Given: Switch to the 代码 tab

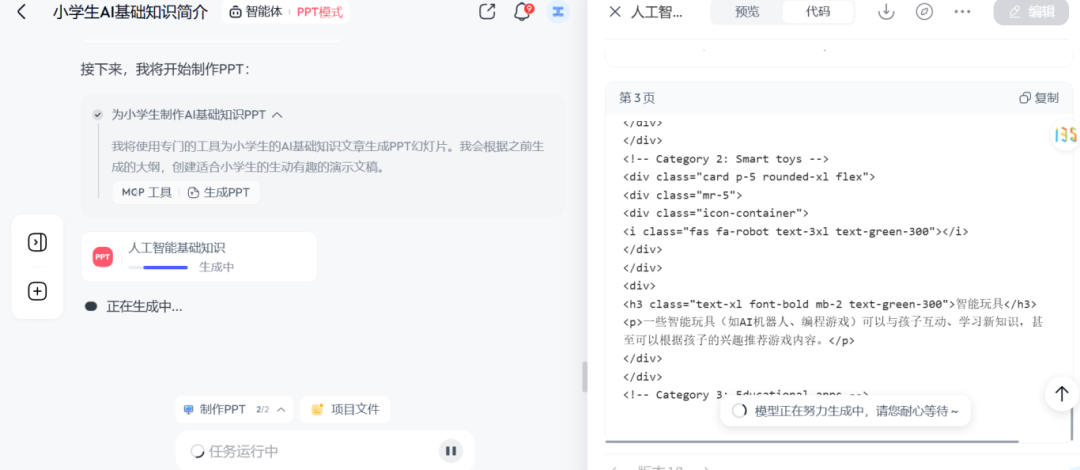Looking at the screenshot, I should point(818,12).
